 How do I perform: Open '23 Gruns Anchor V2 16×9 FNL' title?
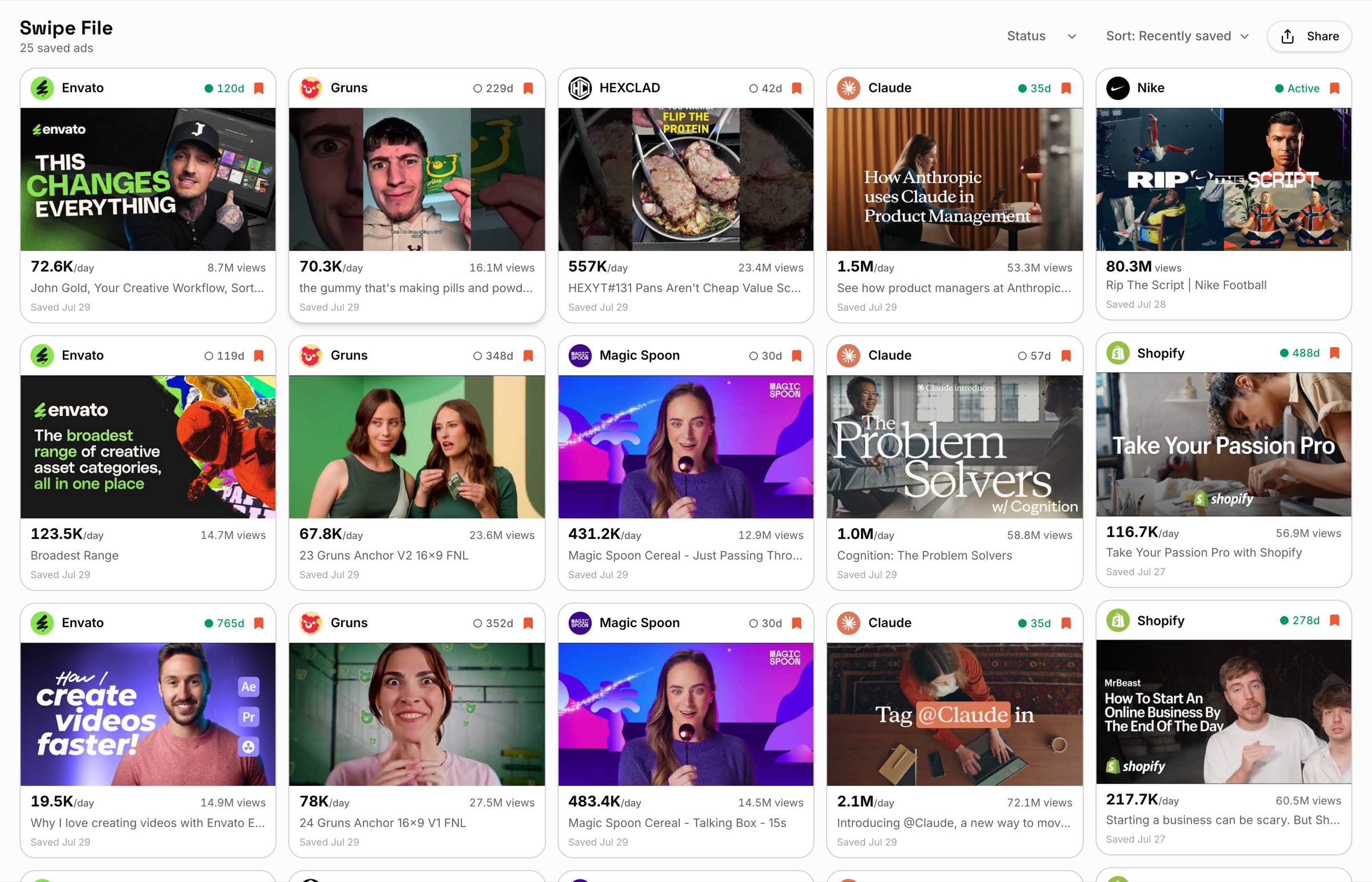[384, 556]
